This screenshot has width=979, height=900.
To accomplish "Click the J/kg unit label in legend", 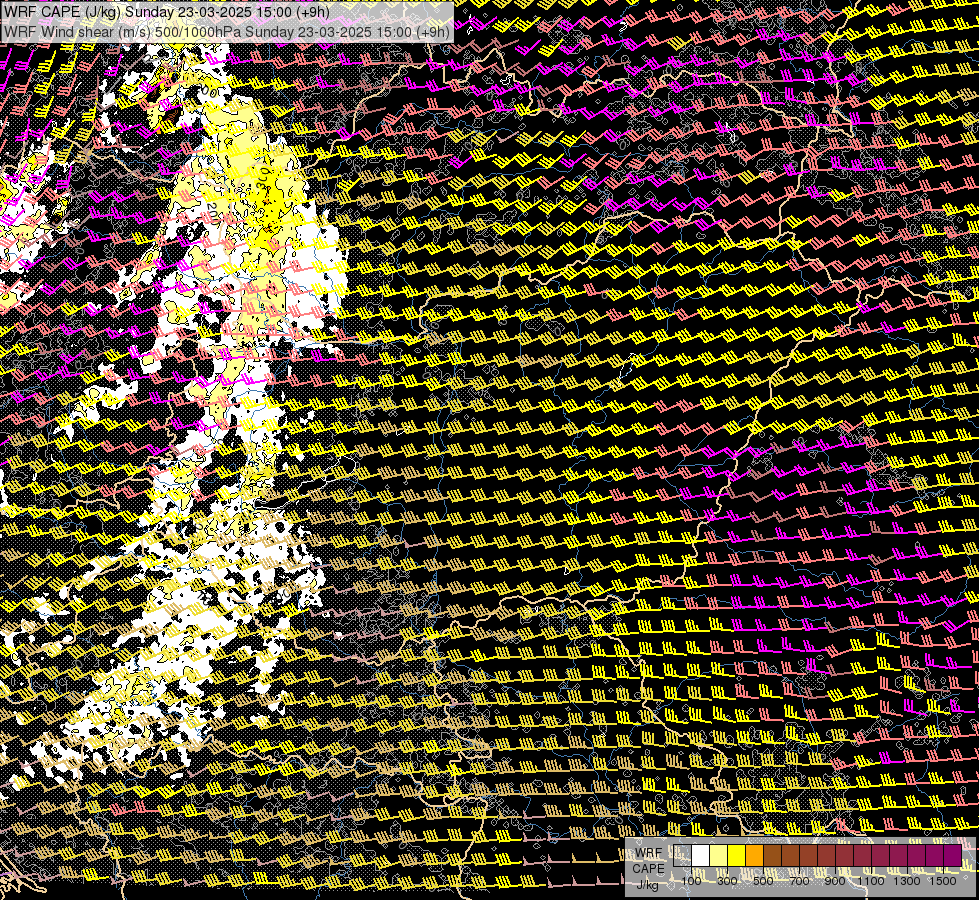I will coord(647,885).
